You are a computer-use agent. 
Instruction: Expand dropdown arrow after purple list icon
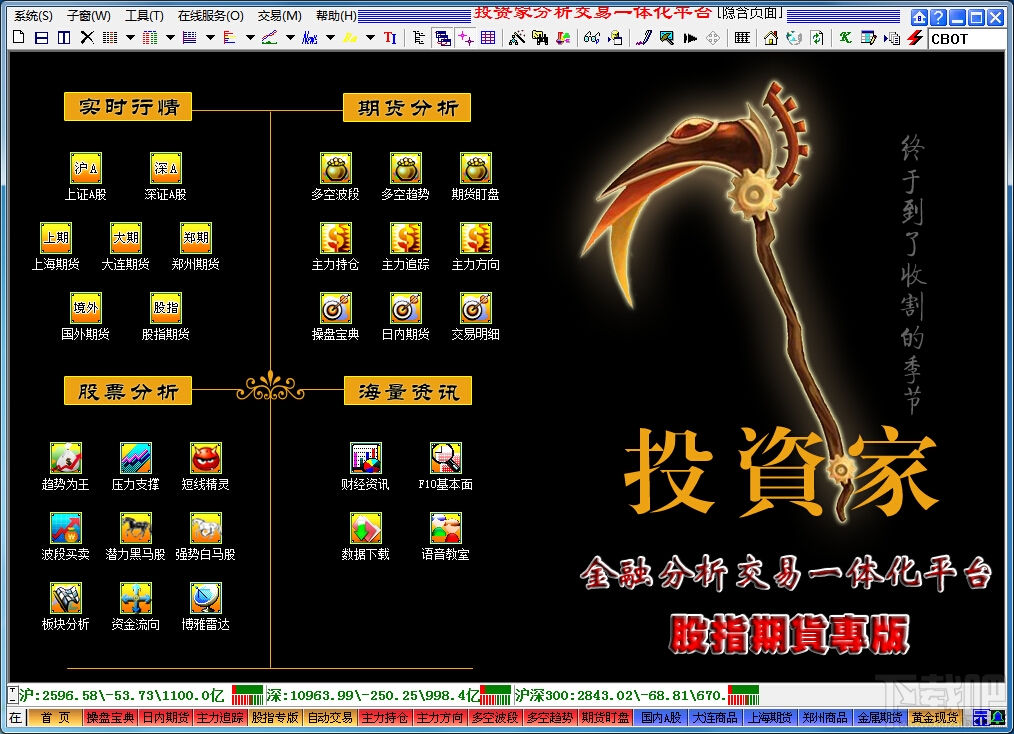pyautogui.click(x=210, y=38)
